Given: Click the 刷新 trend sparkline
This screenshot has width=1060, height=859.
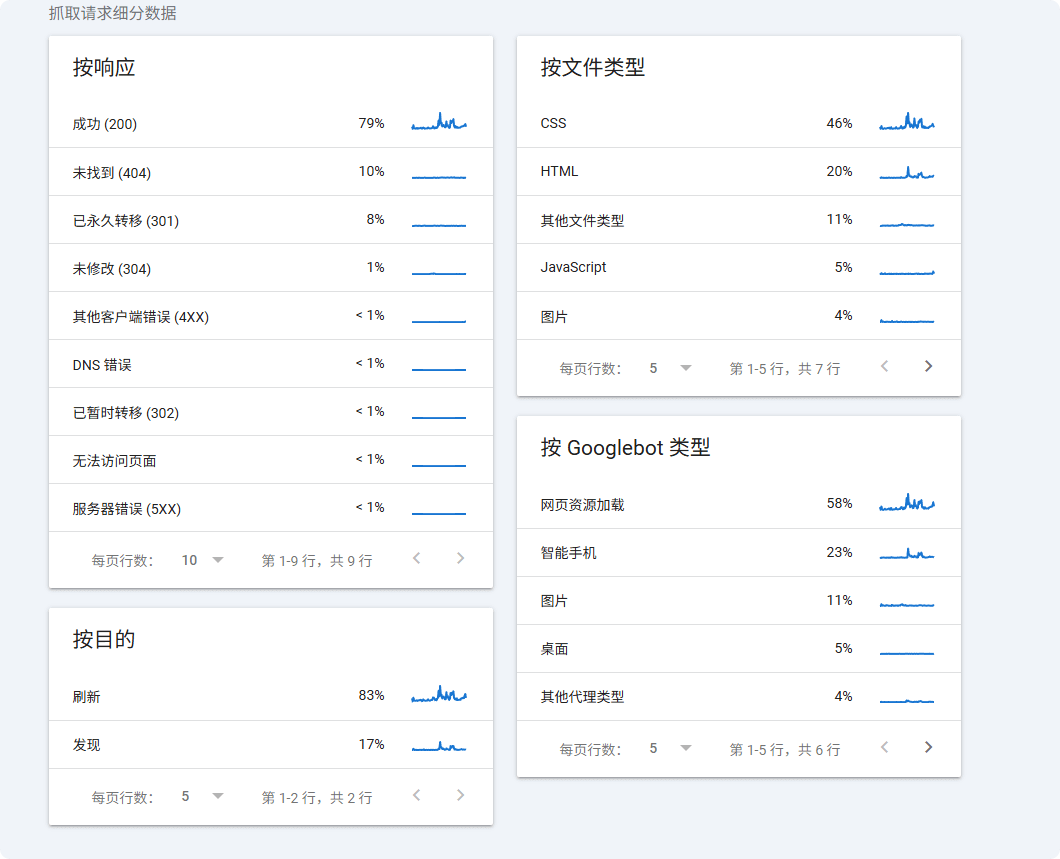Looking at the screenshot, I should [x=439, y=694].
